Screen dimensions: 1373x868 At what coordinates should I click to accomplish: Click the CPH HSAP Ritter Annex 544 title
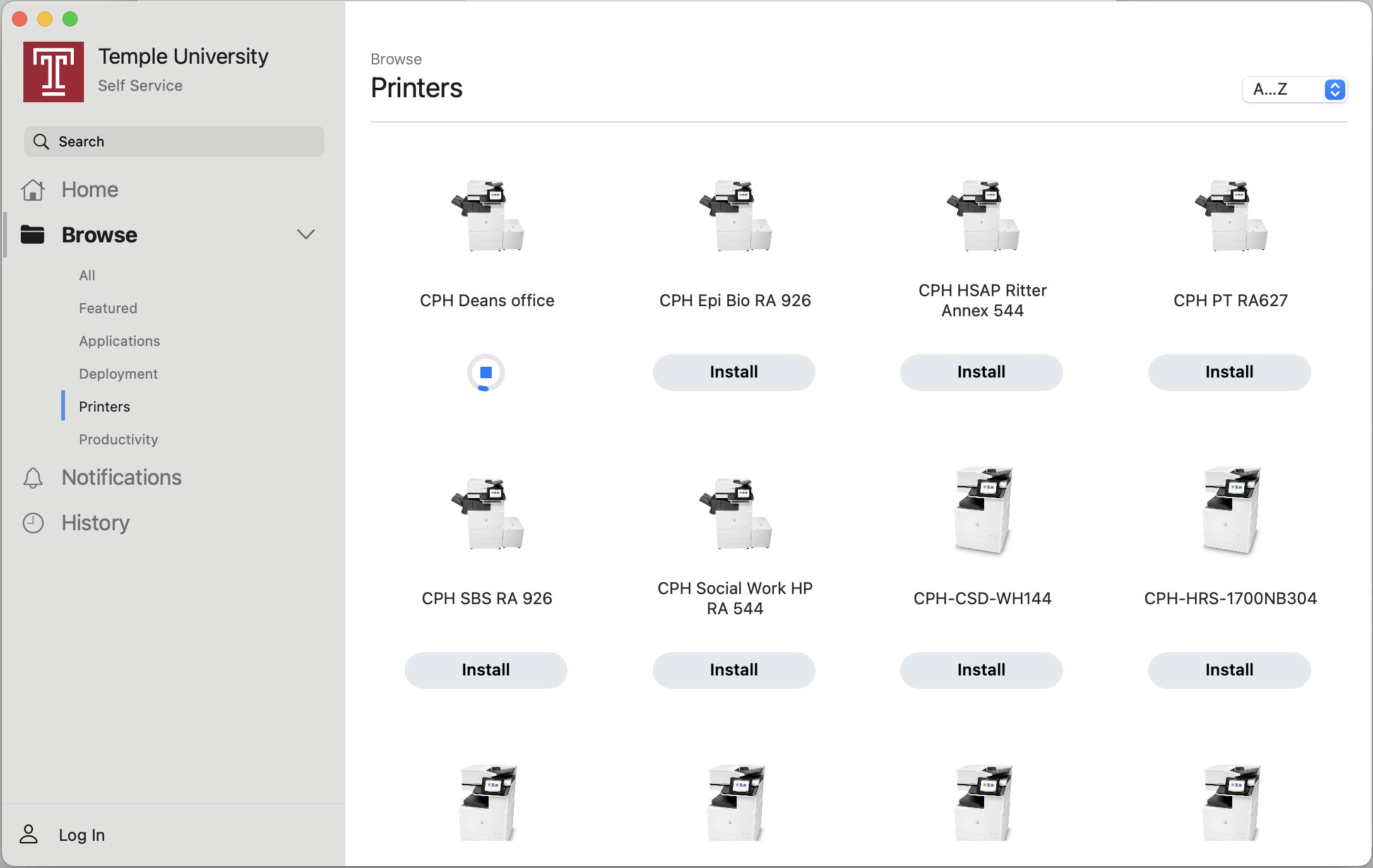click(x=983, y=300)
